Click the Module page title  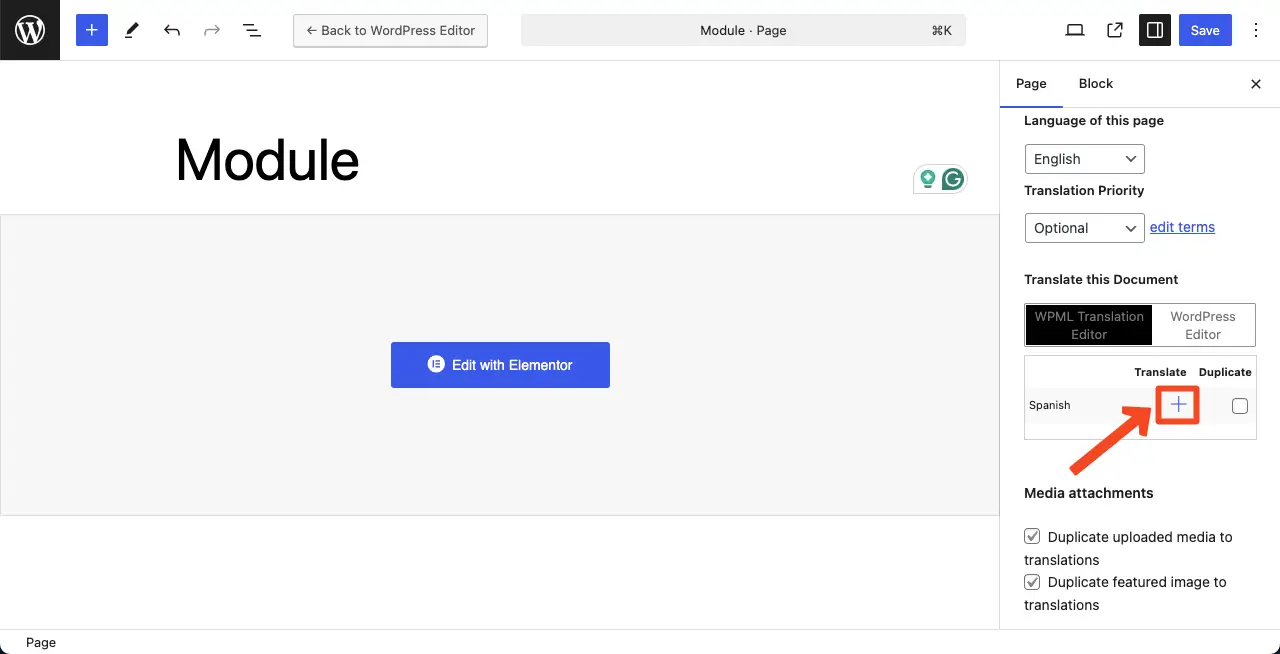pyautogui.click(x=267, y=160)
